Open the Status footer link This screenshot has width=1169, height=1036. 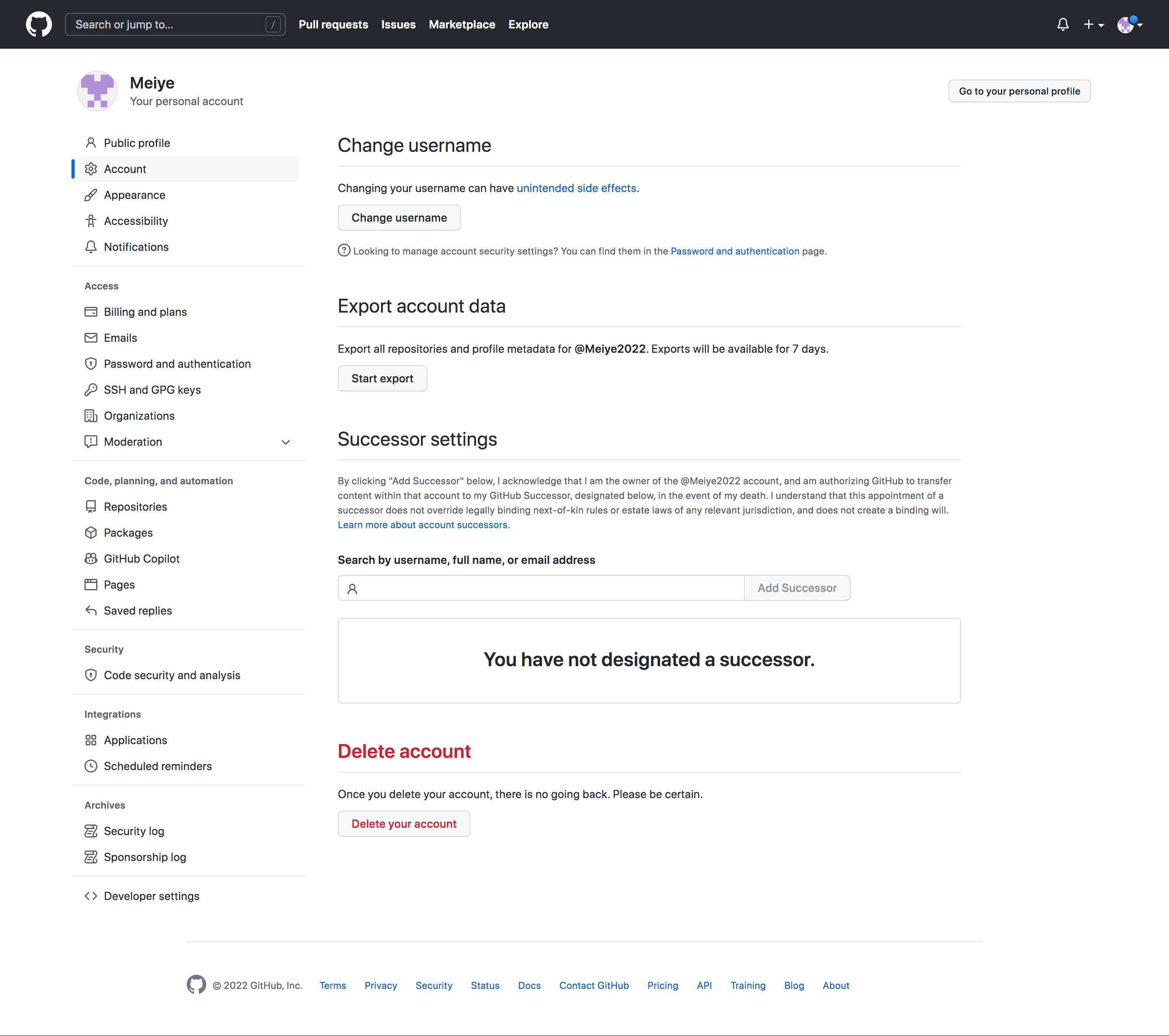(485, 985)
